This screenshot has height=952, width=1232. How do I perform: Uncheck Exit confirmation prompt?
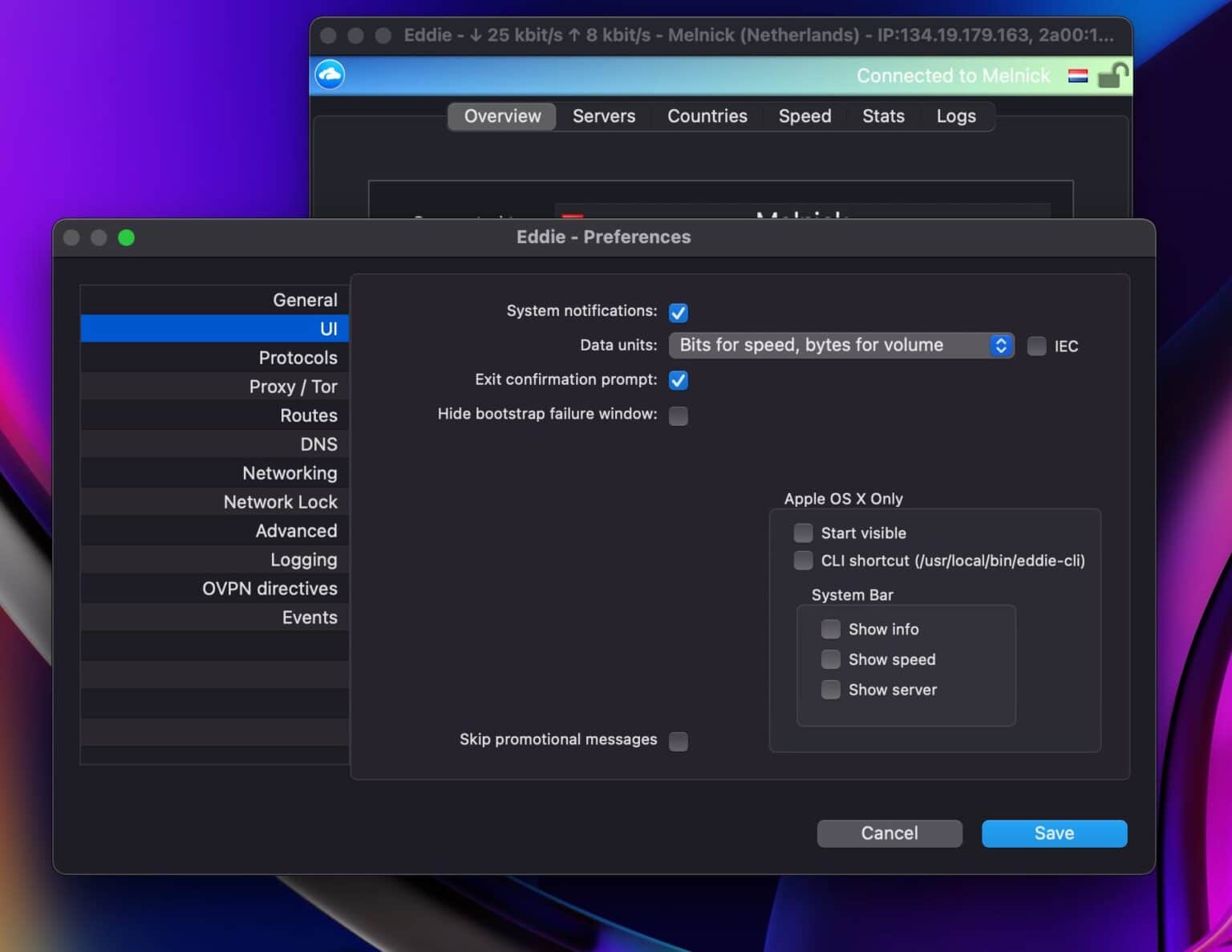[678, 380]
